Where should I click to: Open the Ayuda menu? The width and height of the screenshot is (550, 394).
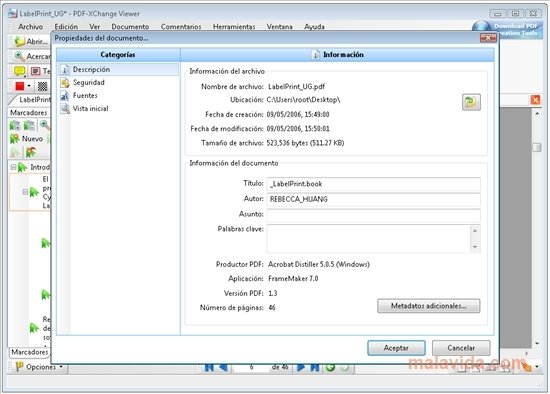click(314, 27)
